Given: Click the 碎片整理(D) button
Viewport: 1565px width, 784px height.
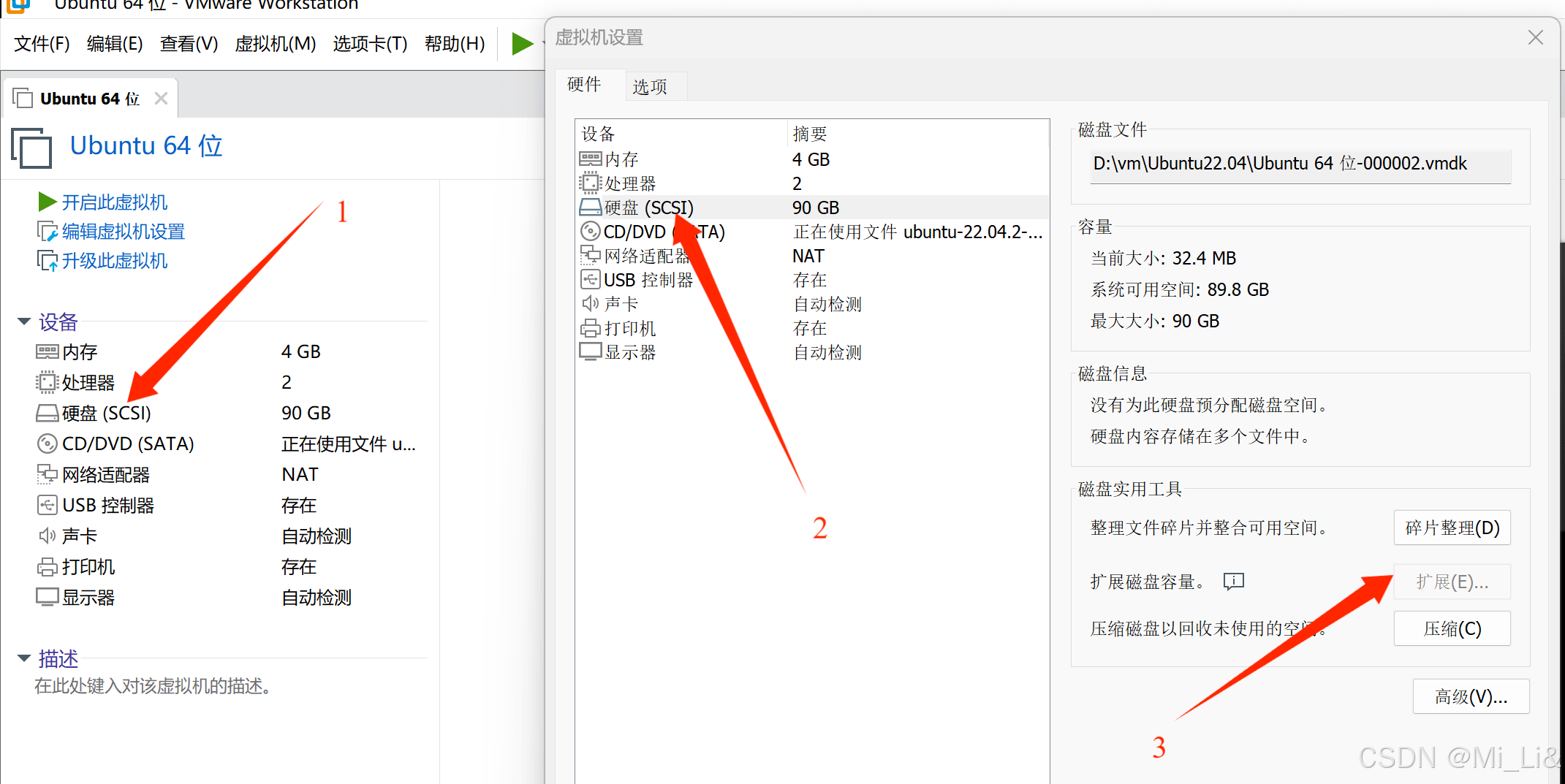Looking at the screenshot, I should pyautogui.click(x=1452, y=528).
